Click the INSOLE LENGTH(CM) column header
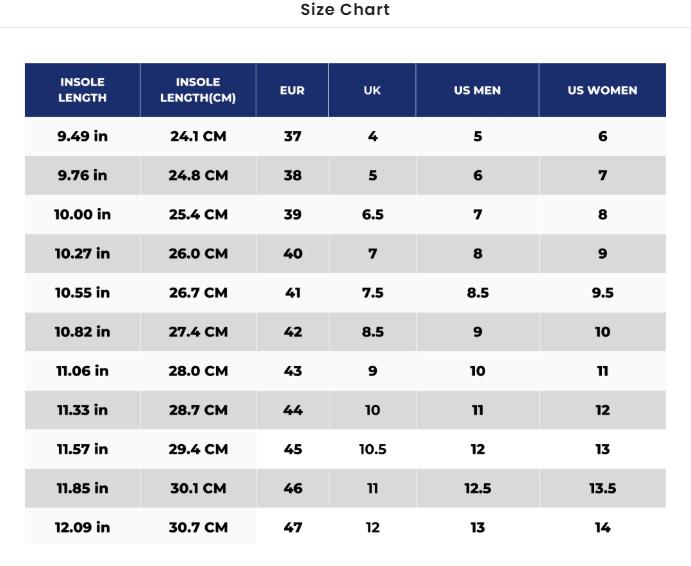The height and width of the screenshot is (566, 691). coord(198,90)
